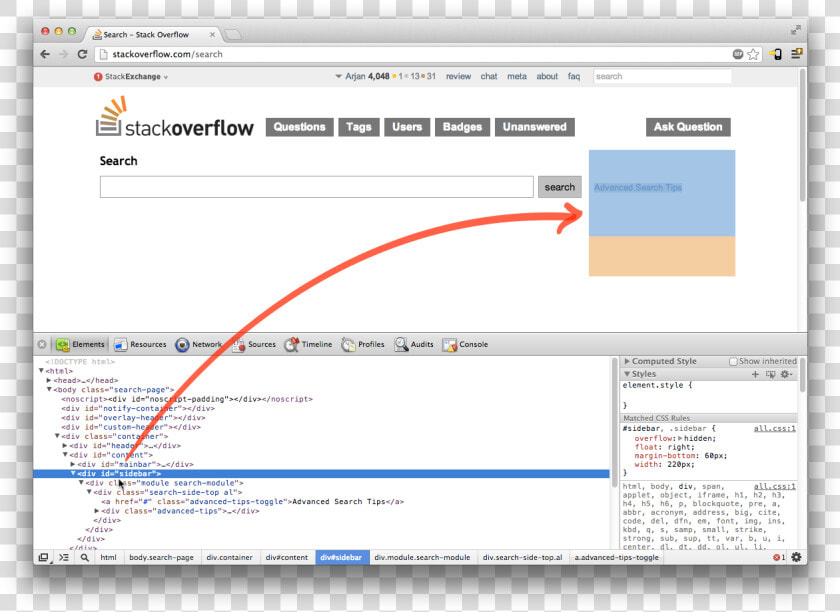Click the Tags nav button
This screenshot has height=612, width=840.
(359, 127)
